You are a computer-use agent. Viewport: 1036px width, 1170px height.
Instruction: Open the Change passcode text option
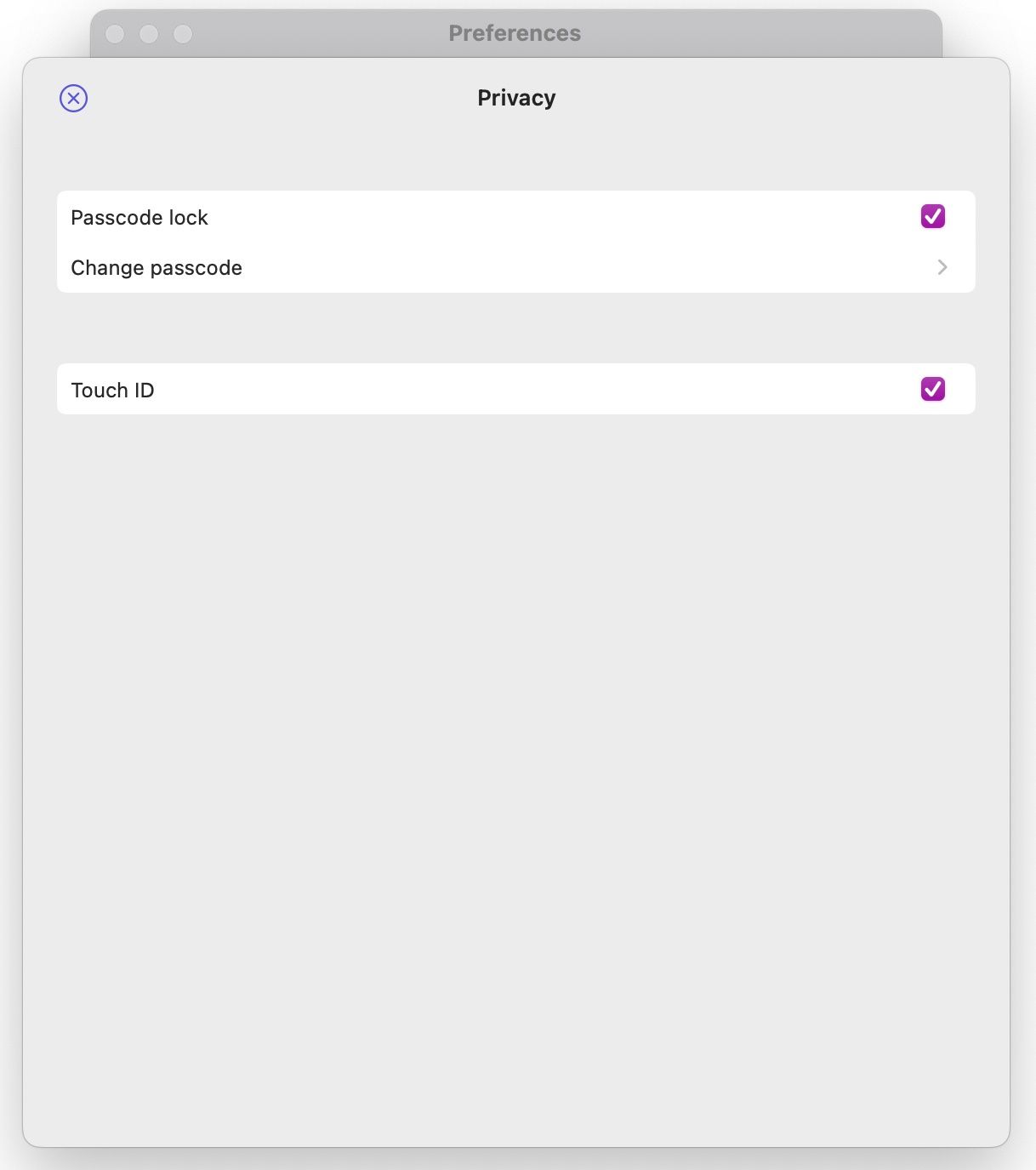[157, 268]
